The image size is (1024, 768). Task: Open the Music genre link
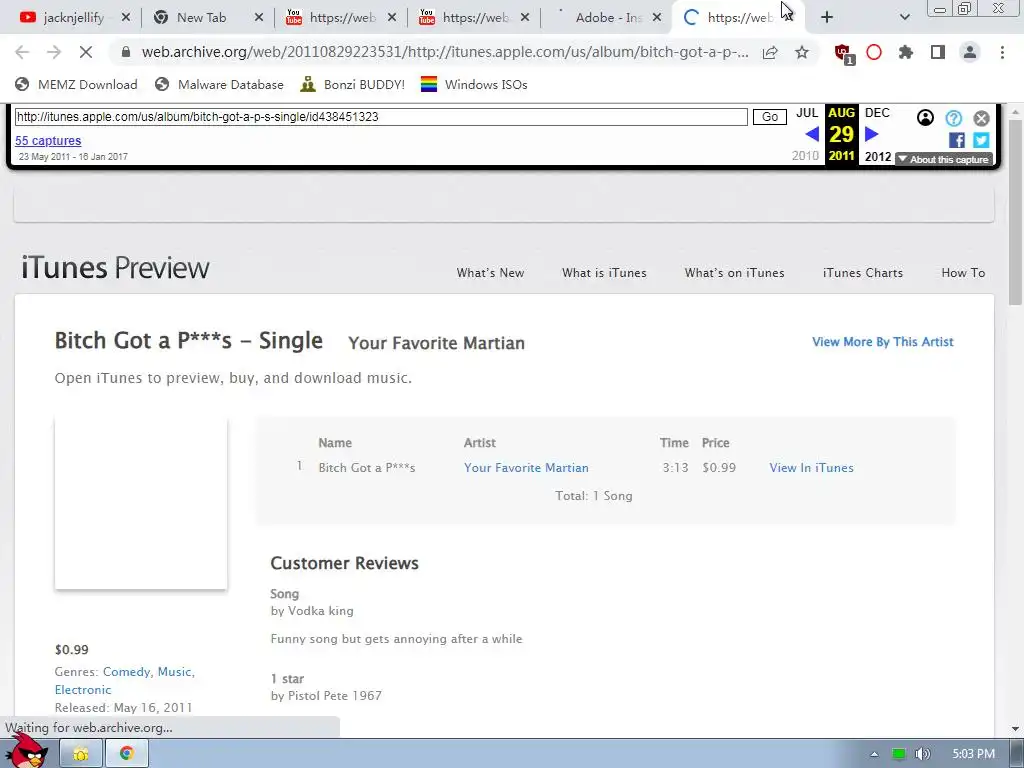pos(174,671)
